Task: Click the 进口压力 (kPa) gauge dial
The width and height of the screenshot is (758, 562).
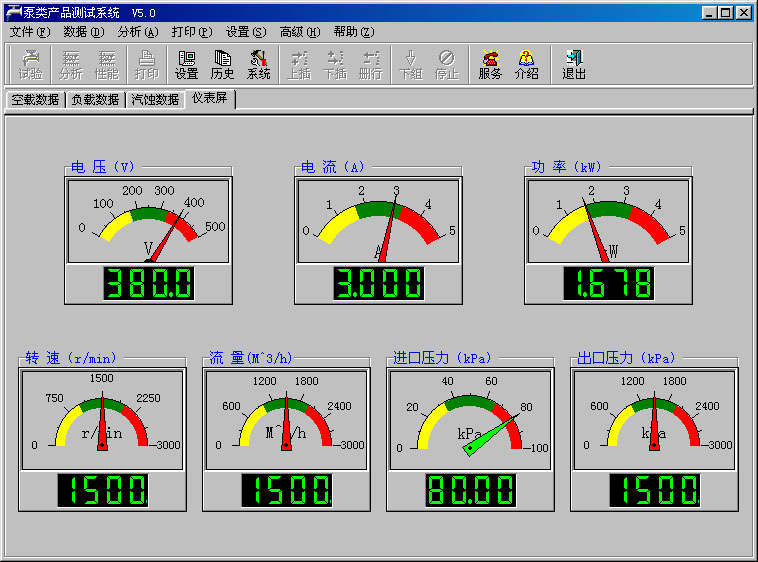Action: point(470,420)
